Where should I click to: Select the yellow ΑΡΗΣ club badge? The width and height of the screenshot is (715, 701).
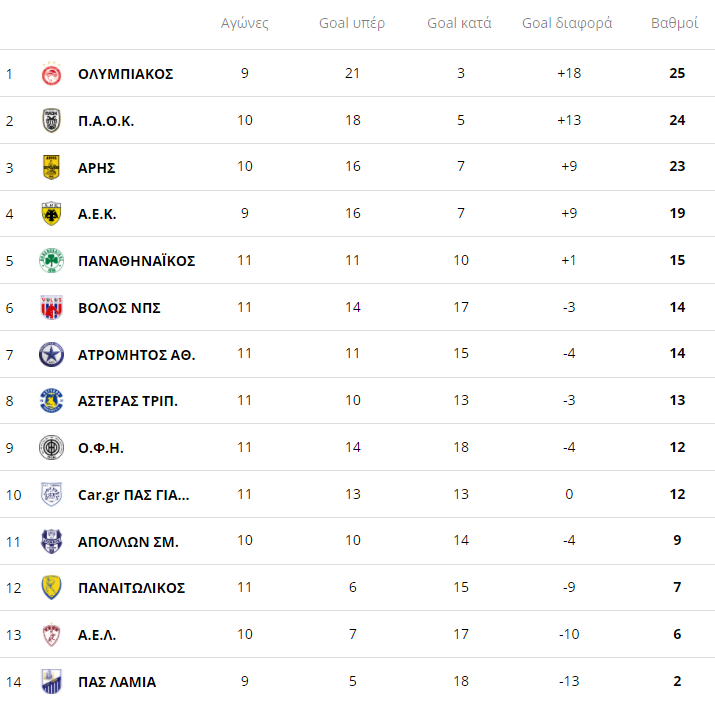51,167
